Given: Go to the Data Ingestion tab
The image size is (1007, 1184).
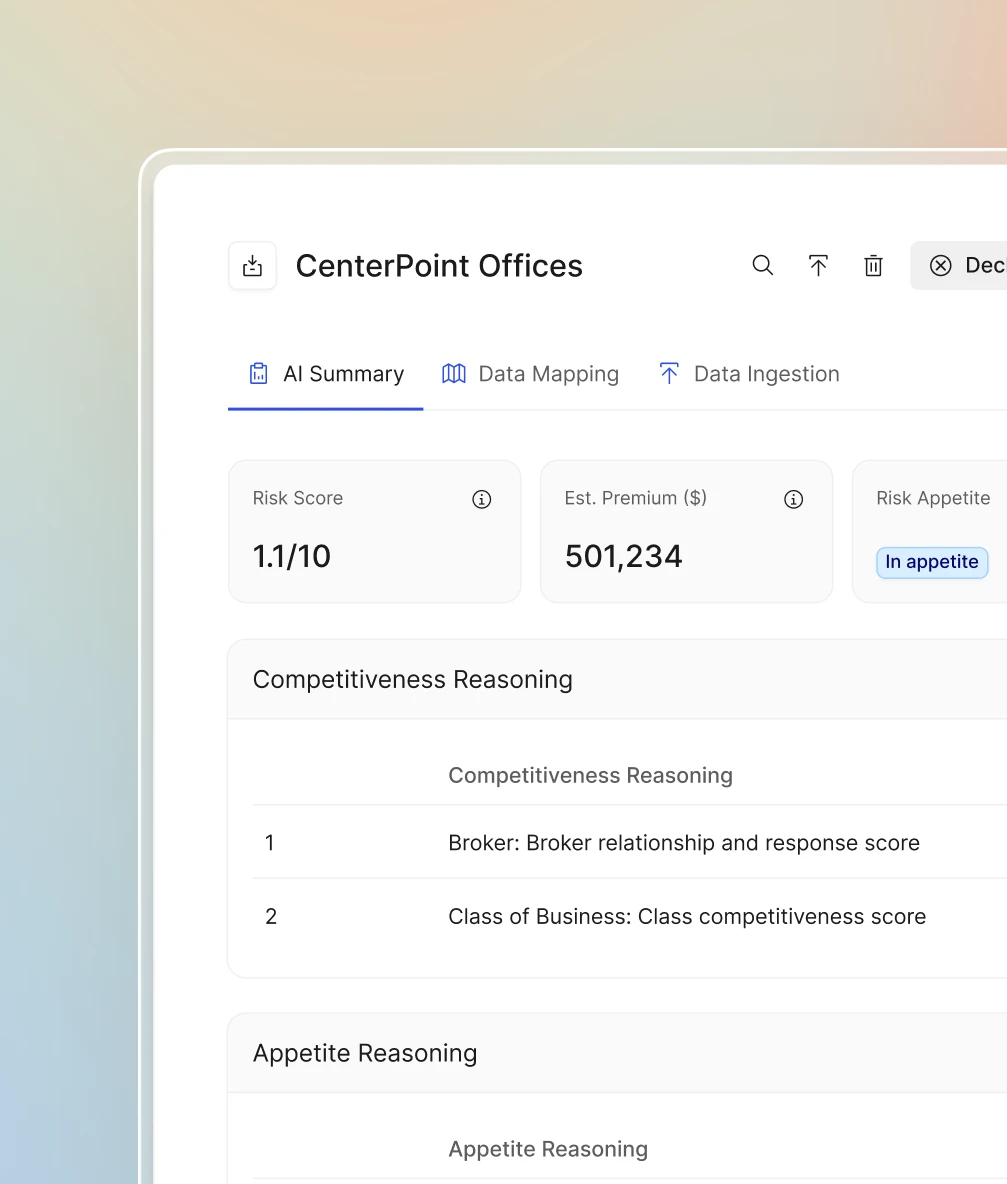Looking at the screenshot, I should pyautogui.click(x=748, y=375).
